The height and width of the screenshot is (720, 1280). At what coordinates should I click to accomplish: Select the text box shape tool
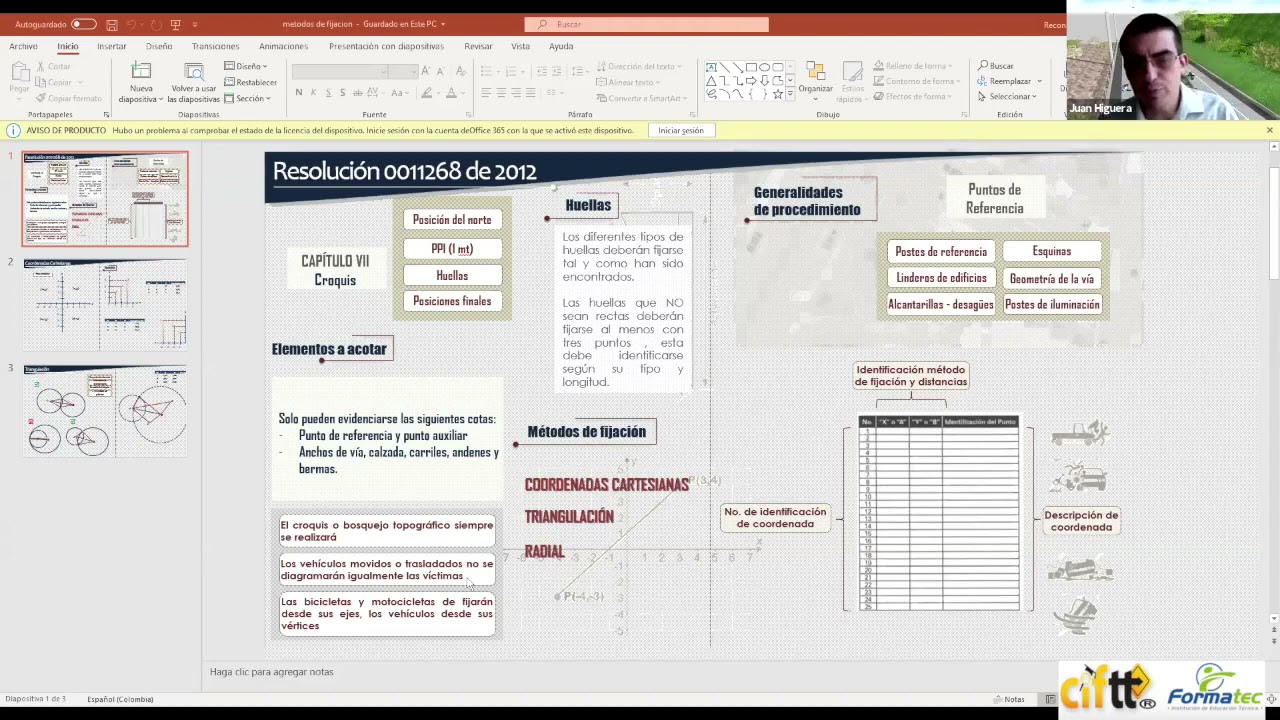pyautogui.click(x=711, y=68)
